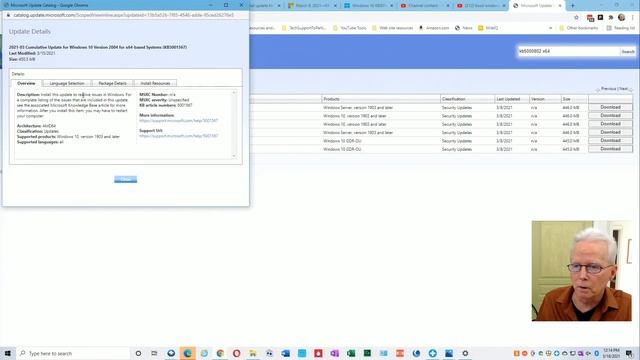The image size is (640, 360).
Task: Open File Explorer from the taskbar
Action: 253,353
